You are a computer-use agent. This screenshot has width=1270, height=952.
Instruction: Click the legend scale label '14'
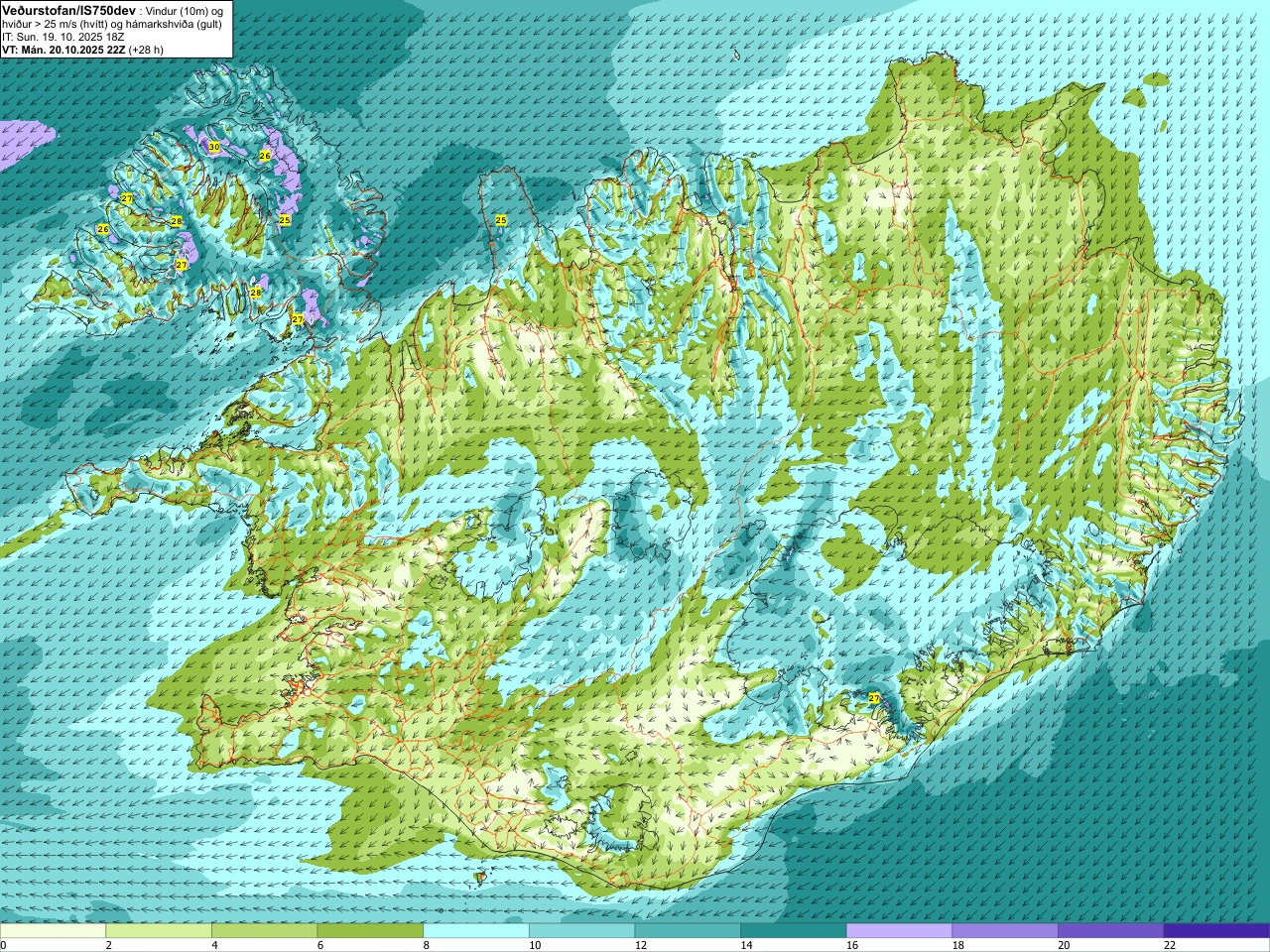tap(746, 945)
